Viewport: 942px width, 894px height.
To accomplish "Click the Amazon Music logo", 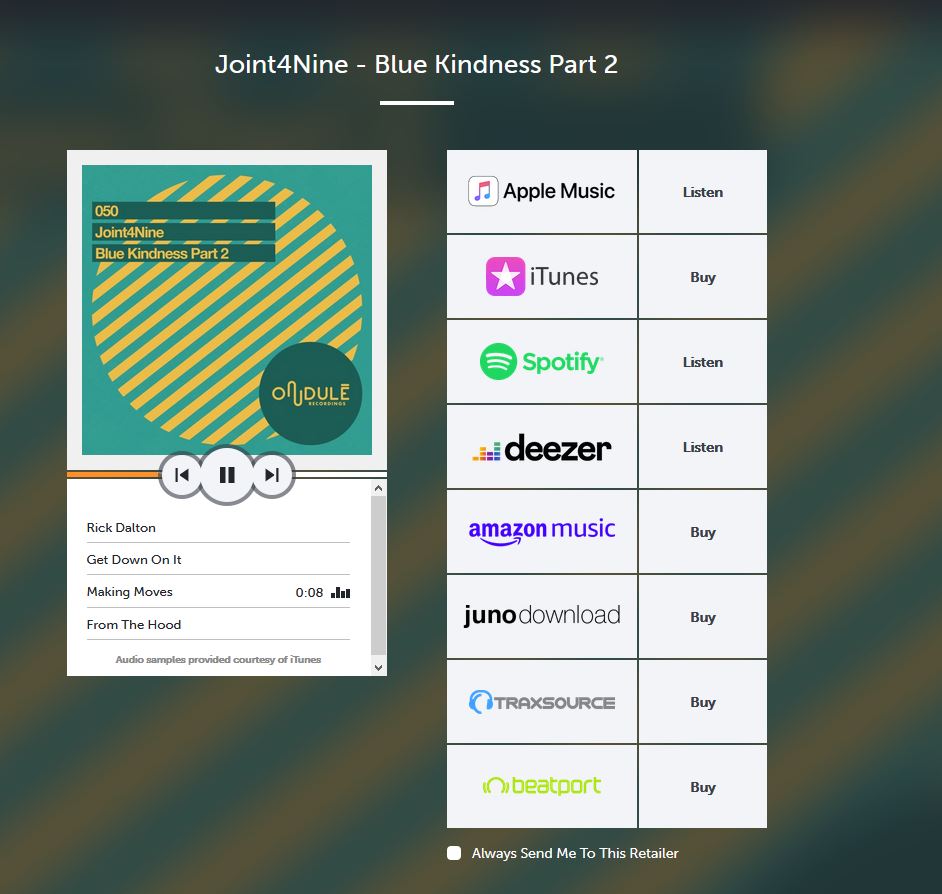I will (x=541, y=531).
